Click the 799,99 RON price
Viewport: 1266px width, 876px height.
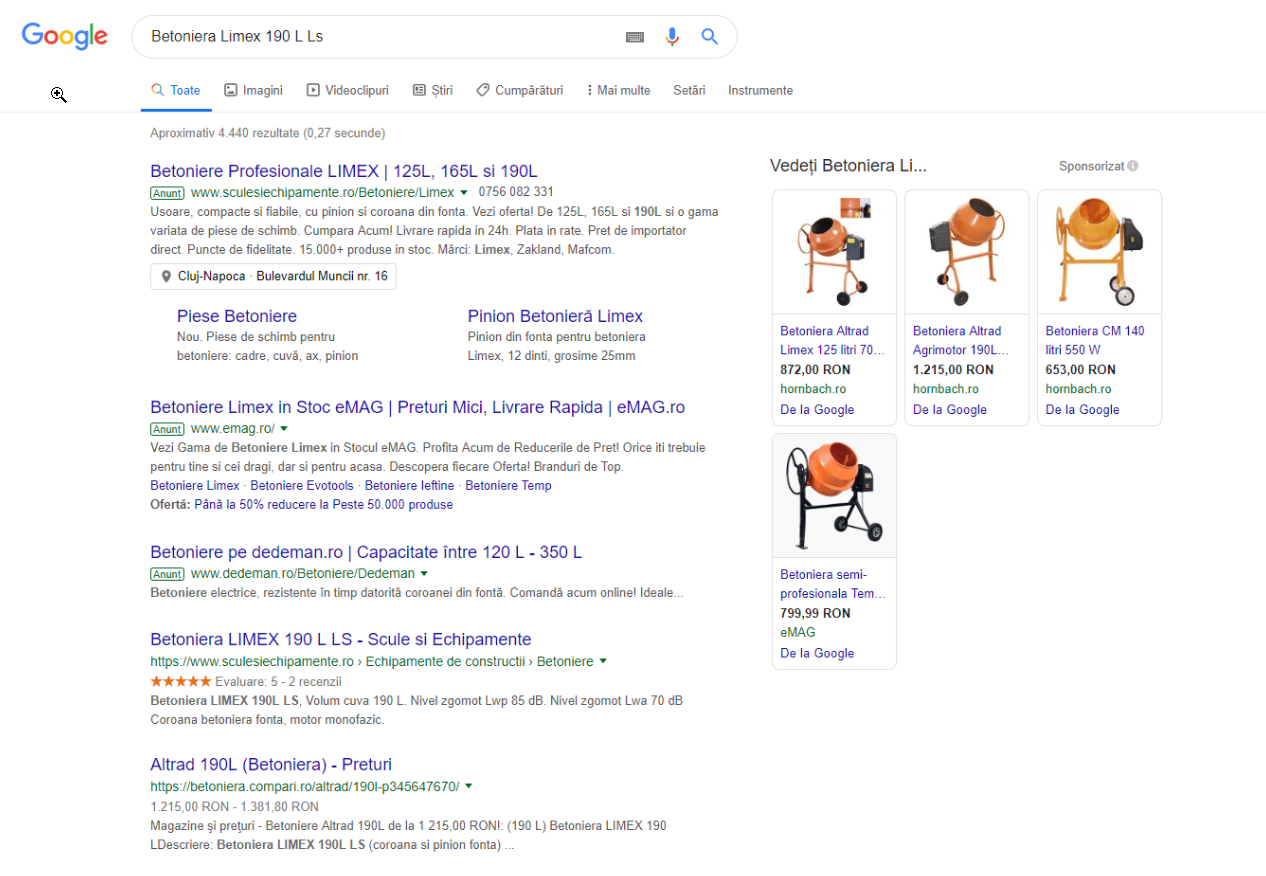[815, 613]
